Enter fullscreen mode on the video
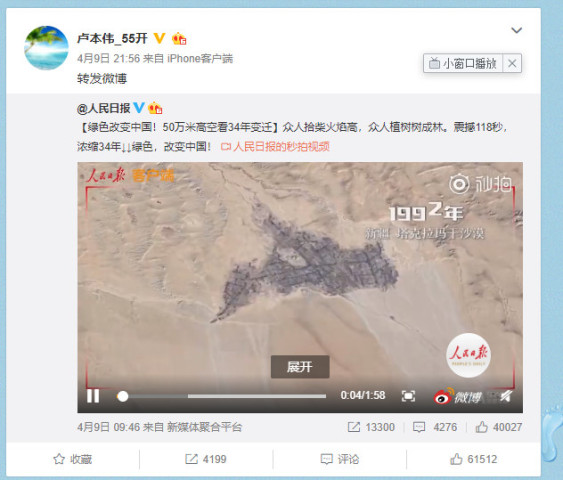Screen dimensions: 563x480 408,396
